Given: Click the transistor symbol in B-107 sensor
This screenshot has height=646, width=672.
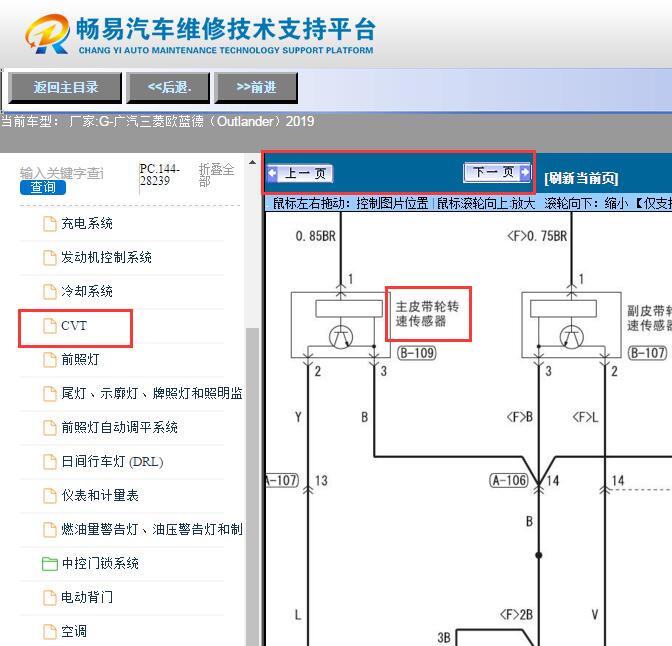Looking at the screenshot, I should [572, 337].
